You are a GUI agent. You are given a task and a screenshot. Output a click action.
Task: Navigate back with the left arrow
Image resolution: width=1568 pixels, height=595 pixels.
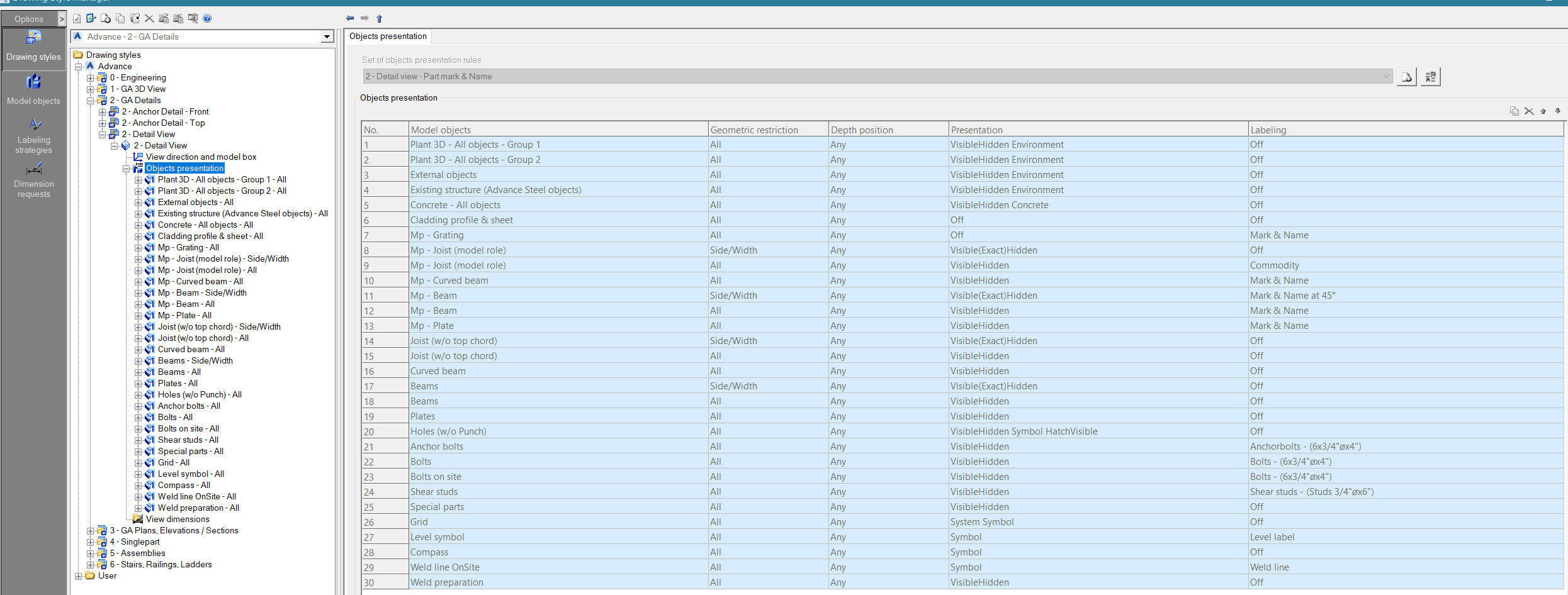[350, 18]
